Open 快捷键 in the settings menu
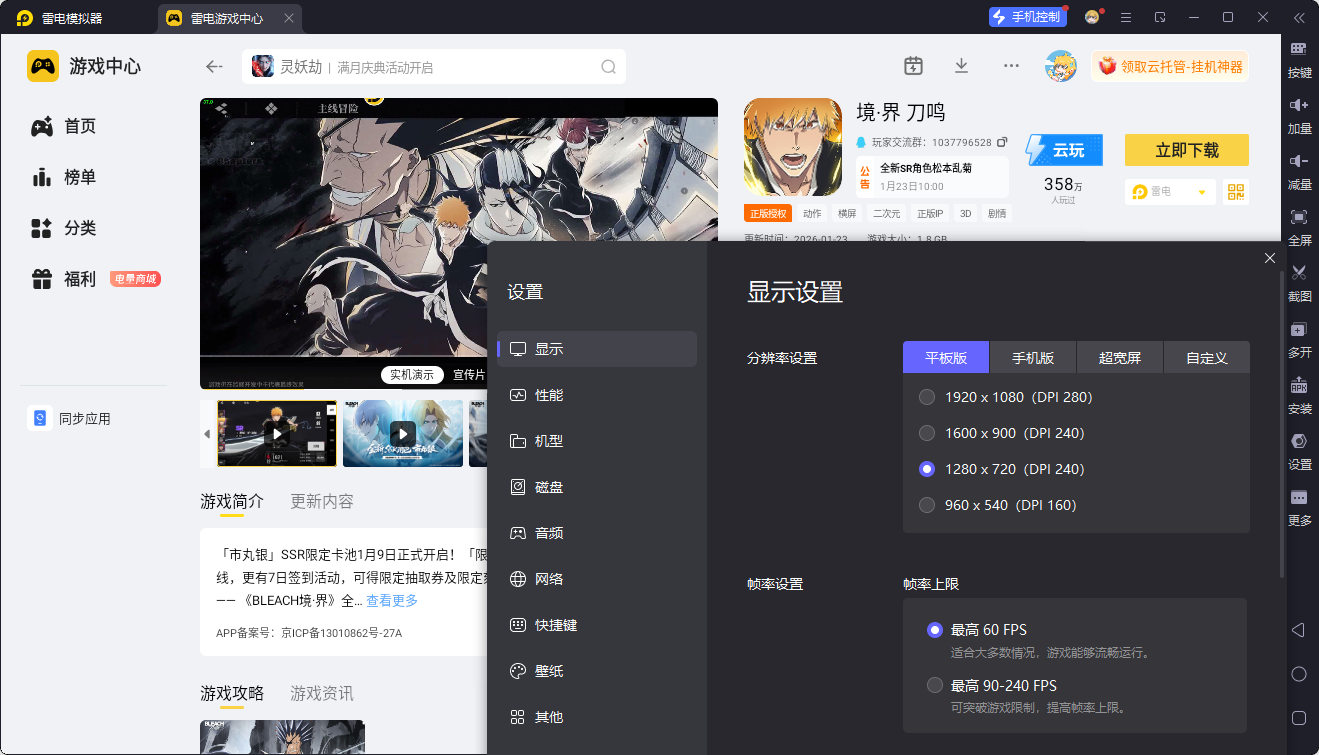The width and height of the screenshot is (1319, 755). [597, 625]
